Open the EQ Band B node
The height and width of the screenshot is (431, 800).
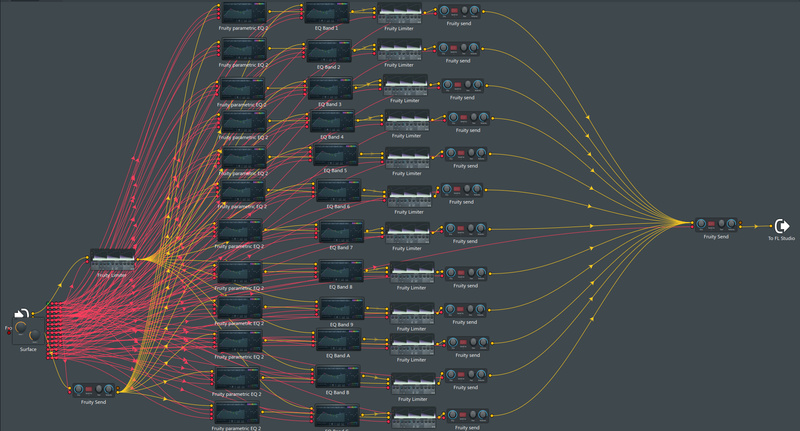tap(338, 377)
